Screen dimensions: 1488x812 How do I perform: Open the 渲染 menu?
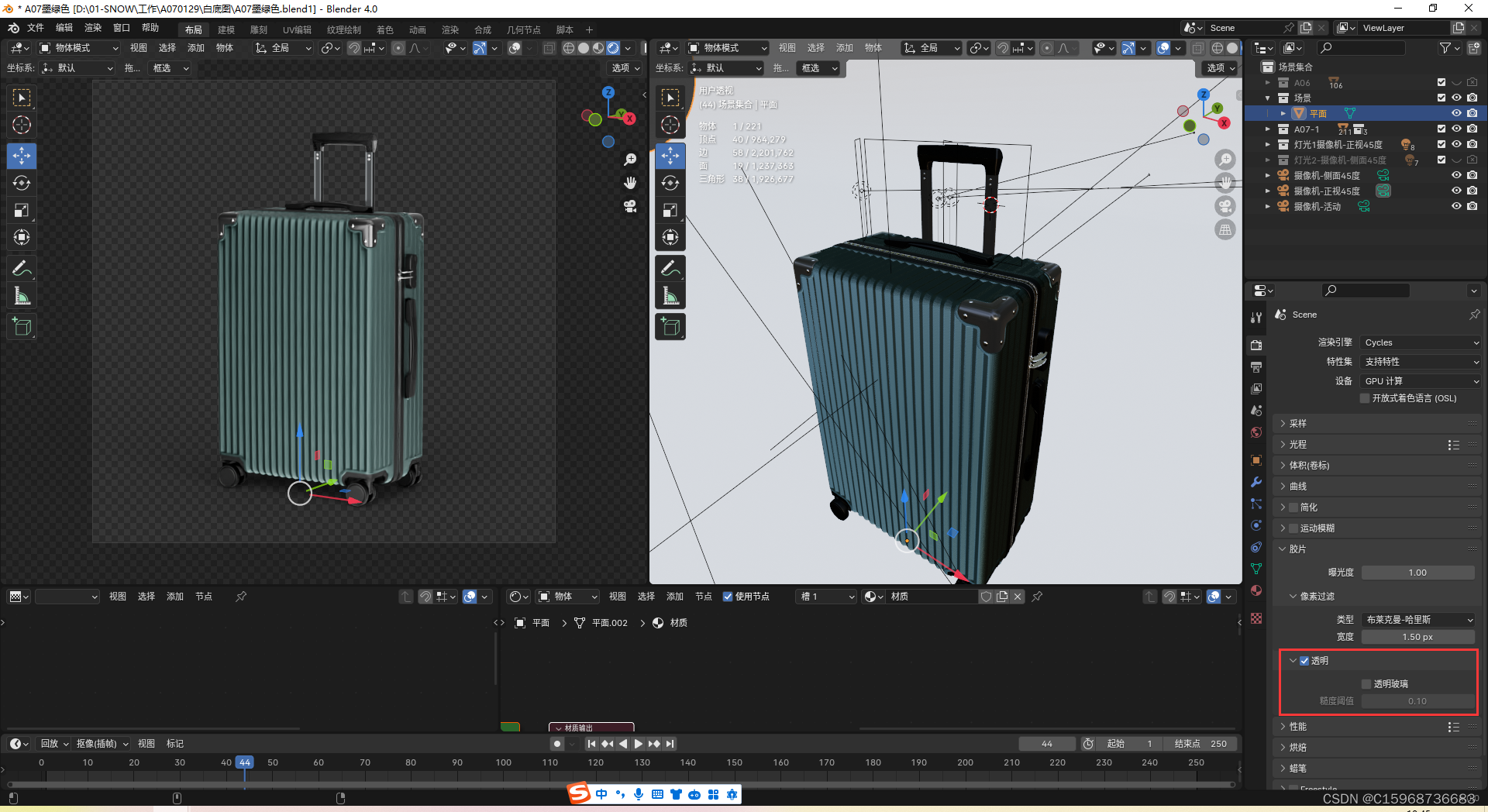pyautogui.click(x=92, y=27)
